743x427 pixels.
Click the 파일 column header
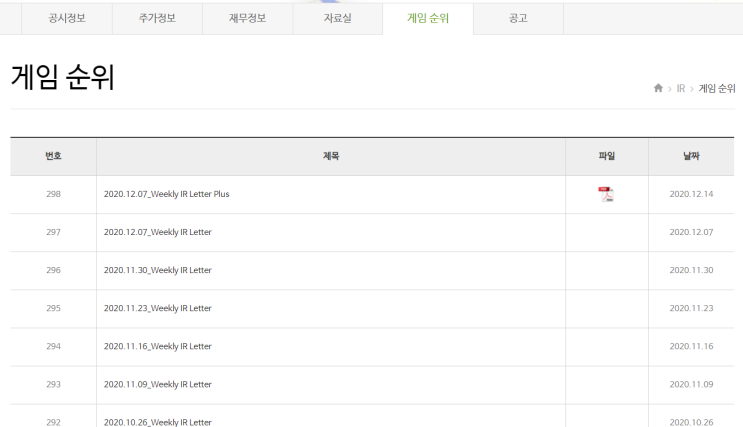pos(607,156)
